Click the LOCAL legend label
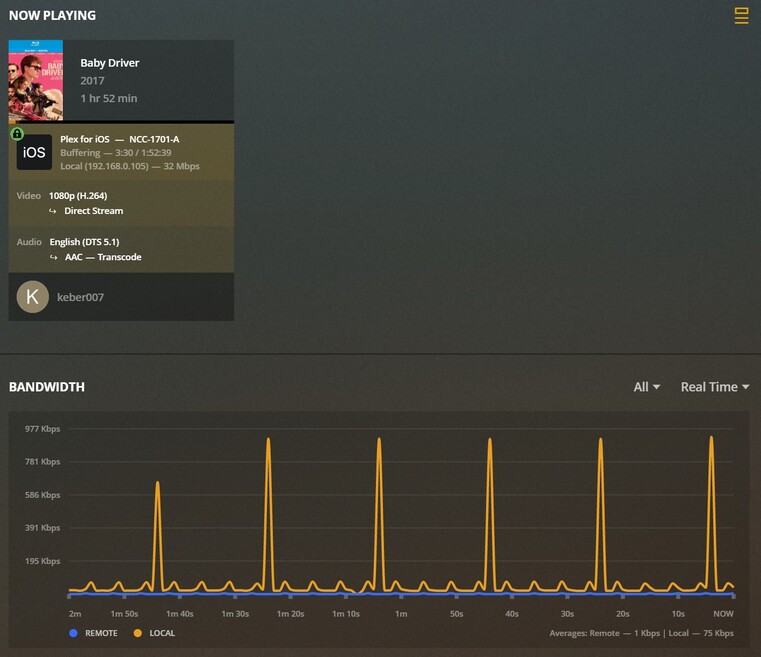Image resolution: width=761 pixels, height=657 pixels. [162, 633]
